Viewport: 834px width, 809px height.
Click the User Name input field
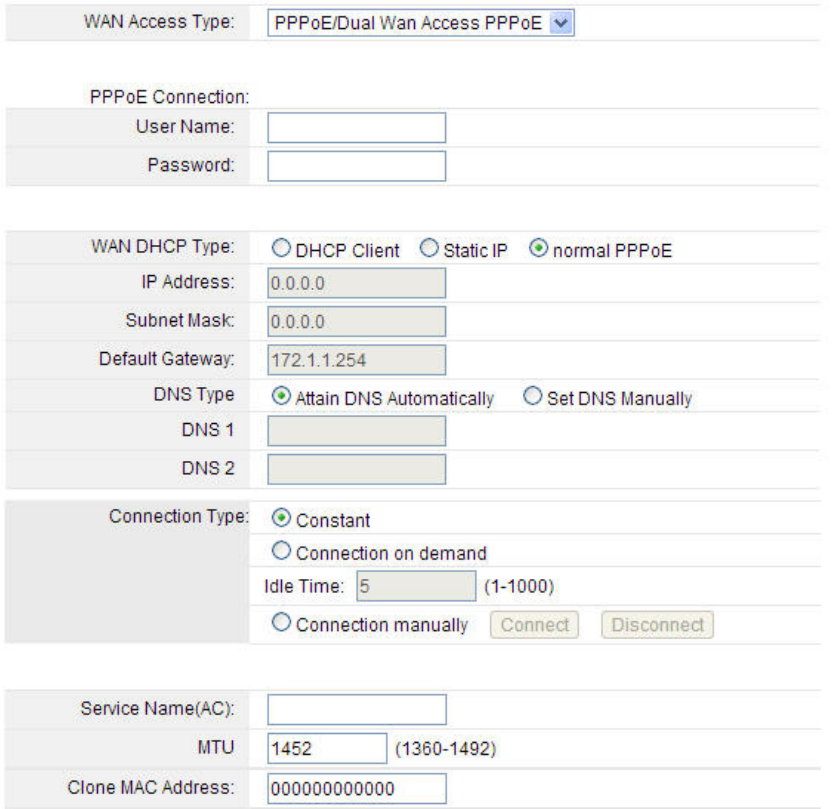(356, 128)
